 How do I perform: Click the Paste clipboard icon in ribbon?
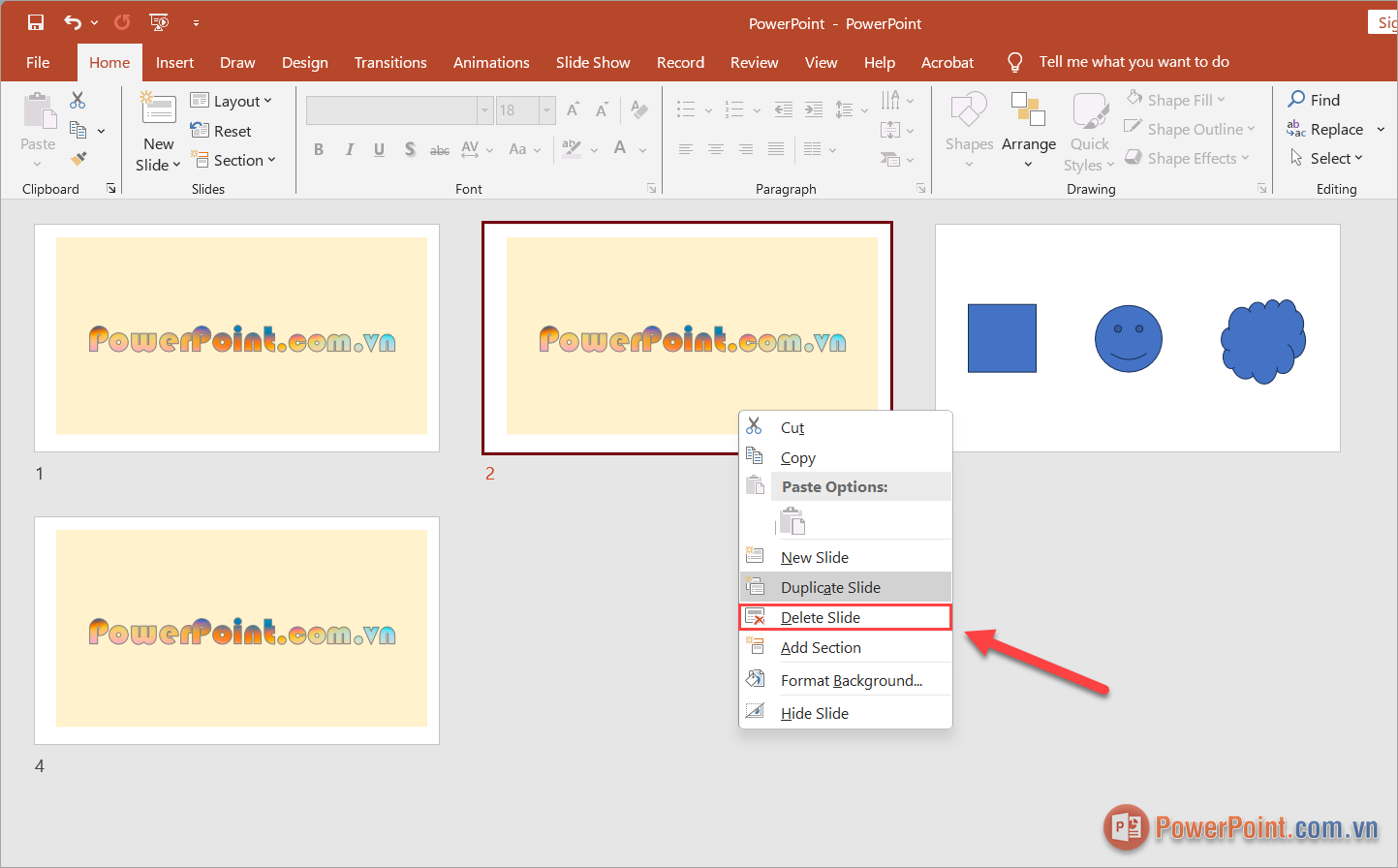(x=39, y=110)
